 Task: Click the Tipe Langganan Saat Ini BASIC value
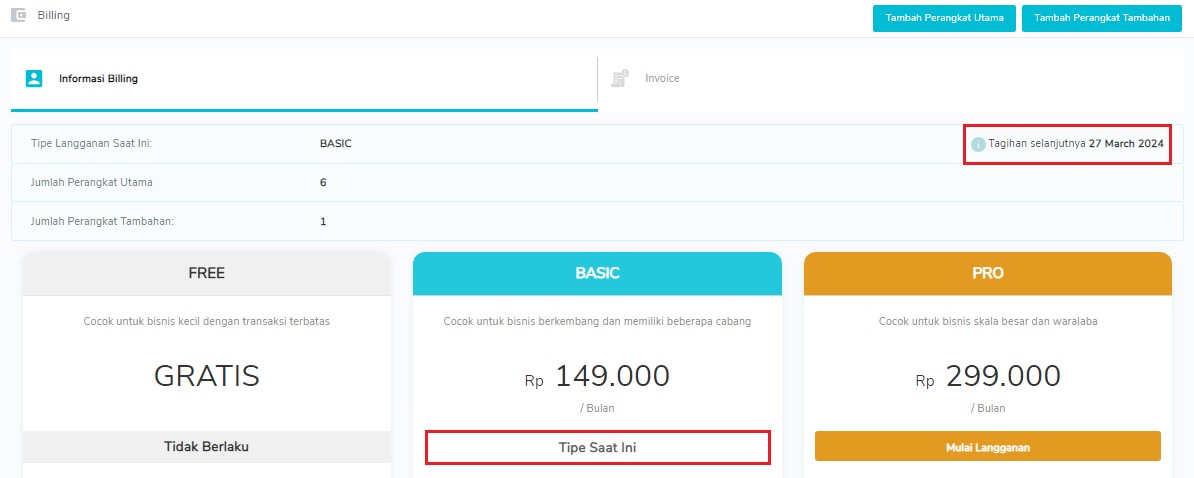[336, 144]
